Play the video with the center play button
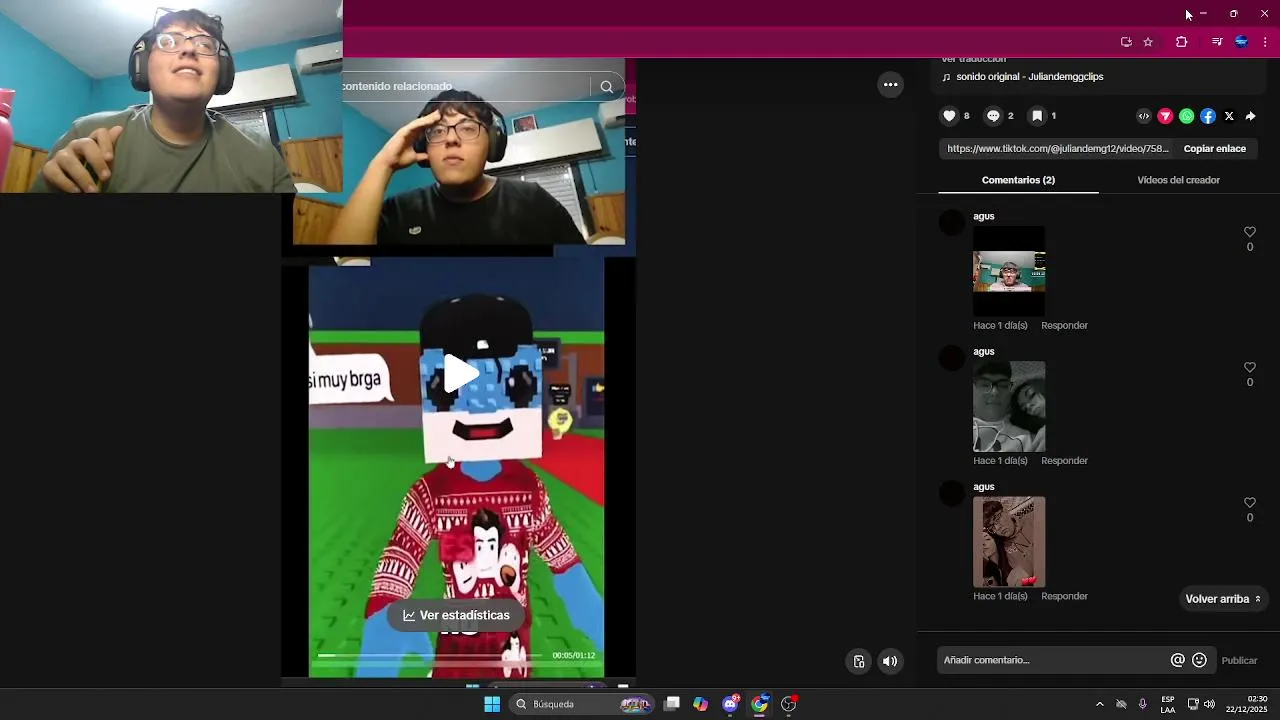The height and width of the screenshot is (720, 1280). (x=461, y=373)
